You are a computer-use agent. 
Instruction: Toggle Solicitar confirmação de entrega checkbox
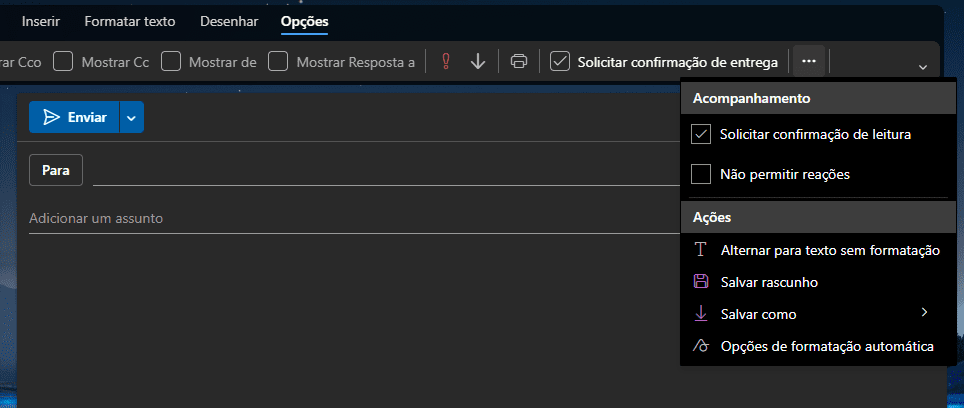561,62
